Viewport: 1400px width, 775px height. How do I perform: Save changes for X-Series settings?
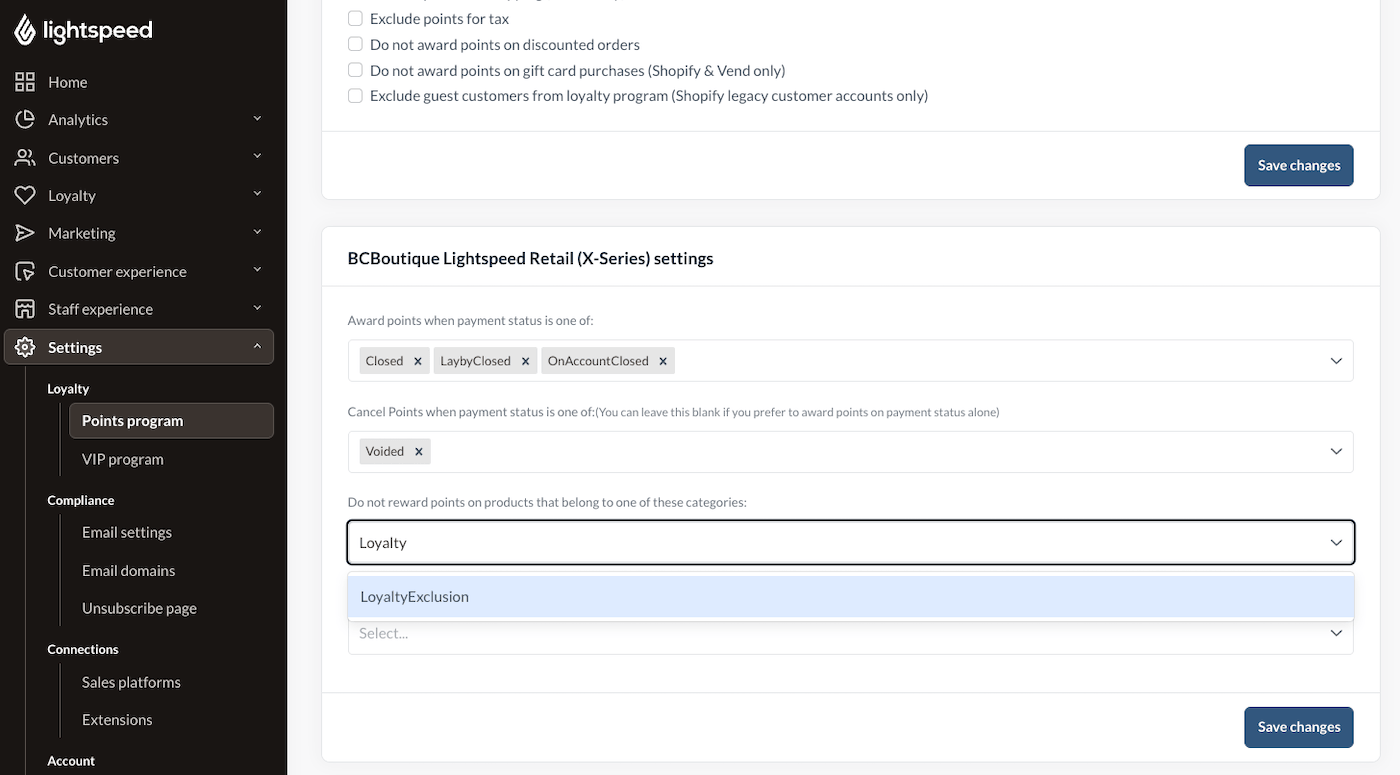1299,727
